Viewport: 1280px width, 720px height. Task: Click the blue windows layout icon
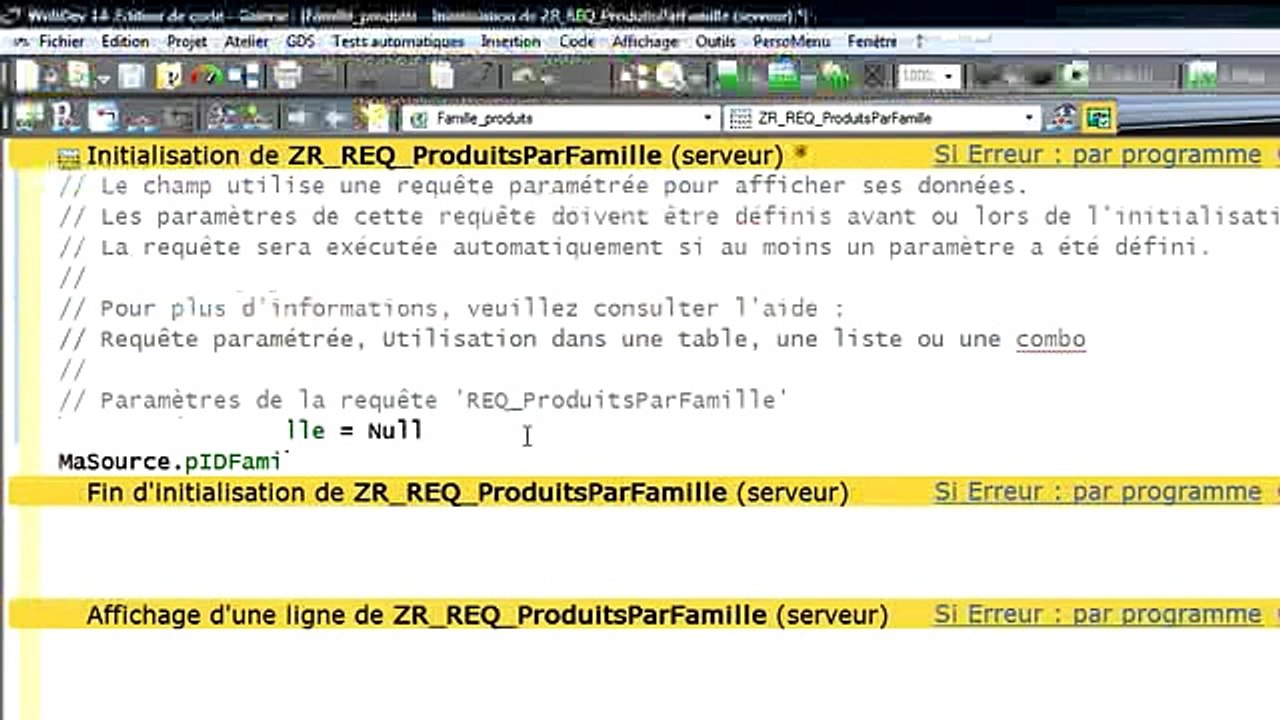coord(243,76)
